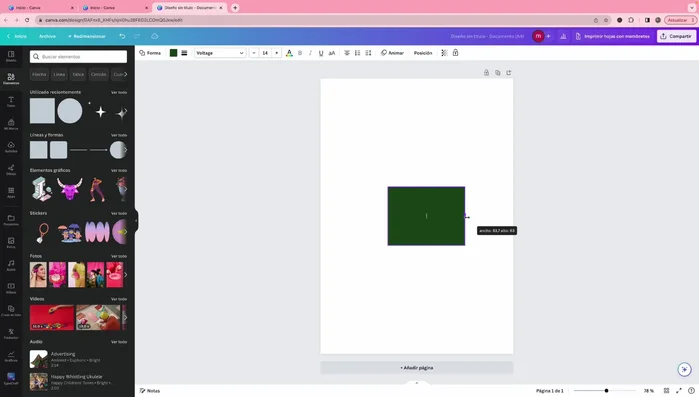Viewport: 699px width, 397px height.
Task: Toggle italic formatting
Action: (x=310, y=53)
